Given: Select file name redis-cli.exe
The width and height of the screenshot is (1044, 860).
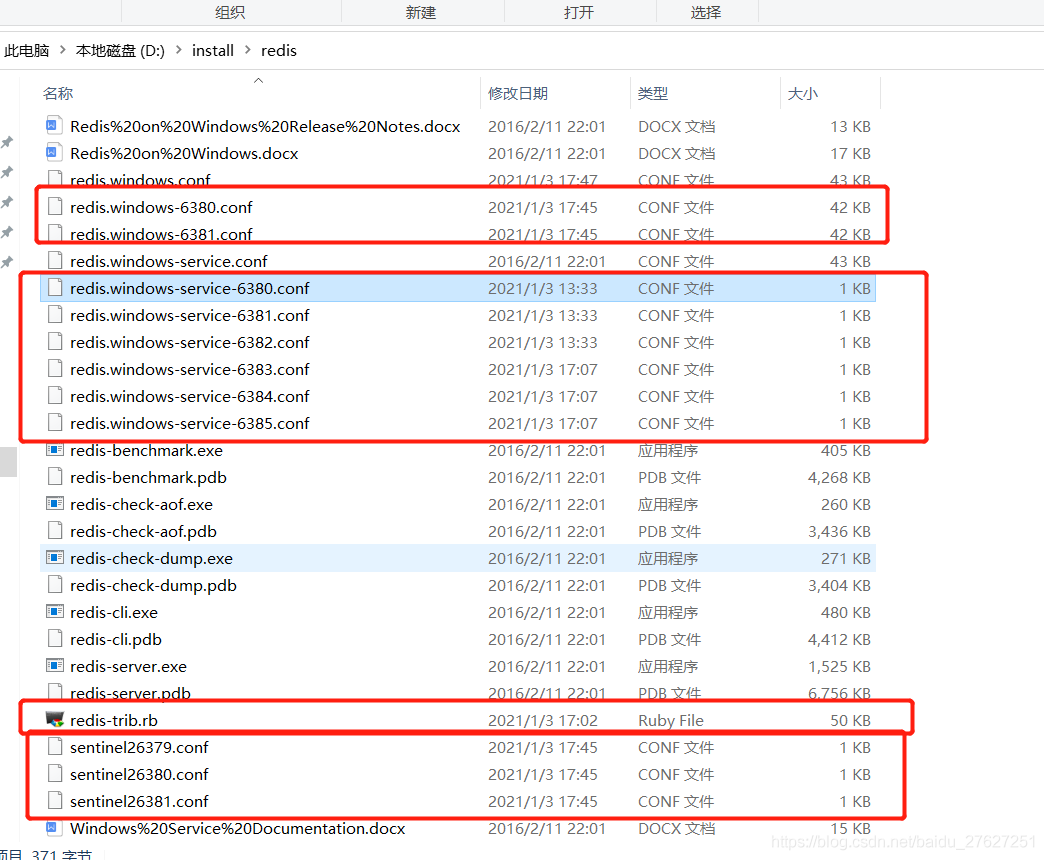Looking at the screenshot, I should click(x=114, y=612).
